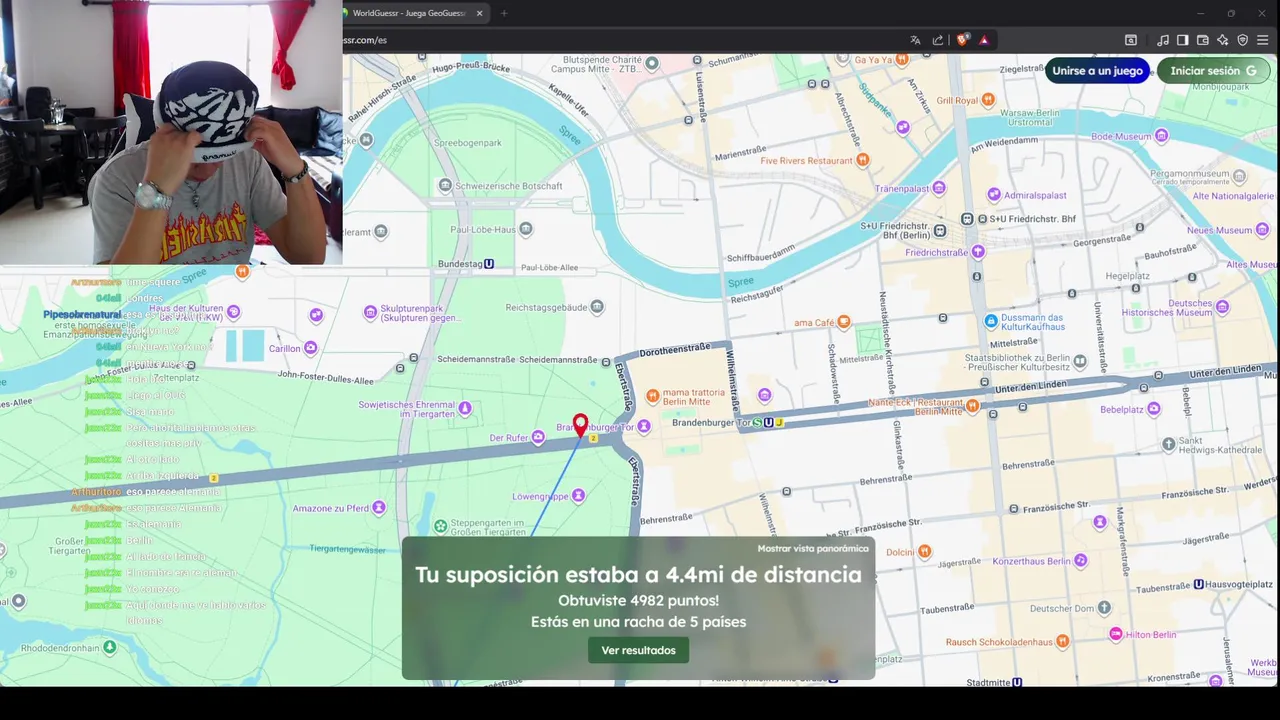1280x720 pixels.
Task: Open the Brave Rewards triangle icon
Action: [x=984, y=40]
